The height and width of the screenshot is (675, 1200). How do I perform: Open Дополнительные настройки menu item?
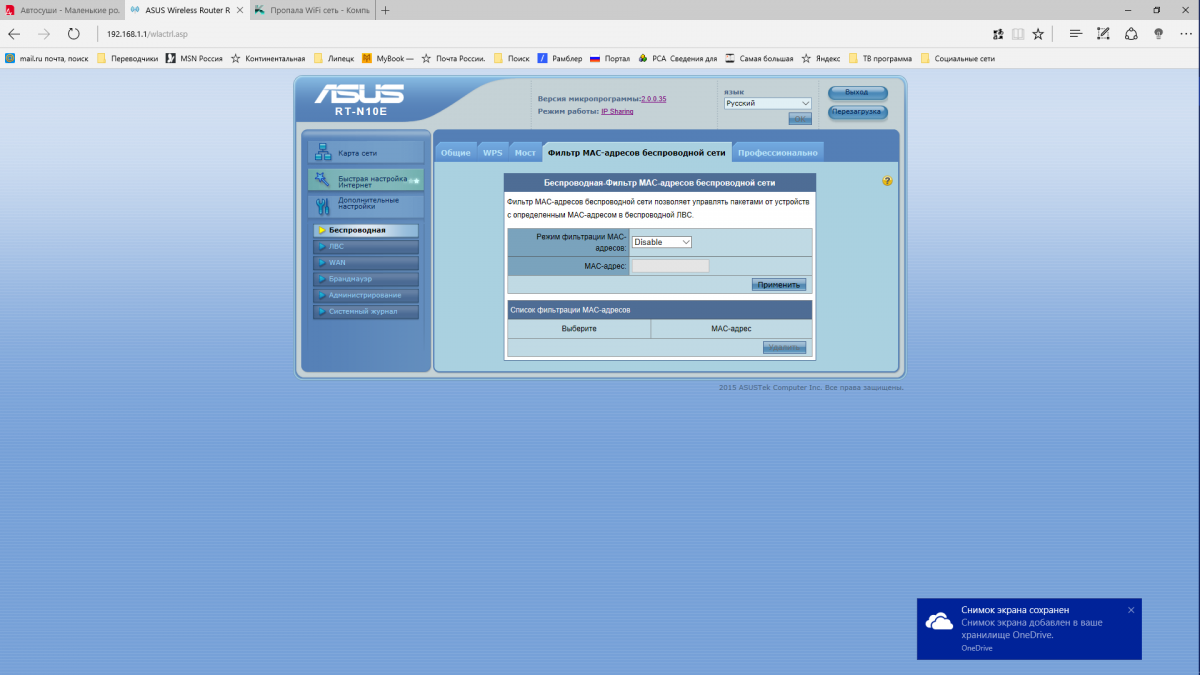coord(366,206)
